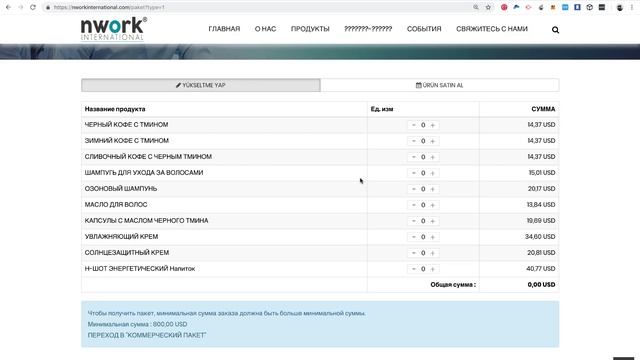Increase quantity of Н-ШОТ ЭНЕРГЕТИЧЕСКИЙ Напиток

pos(433,269)
